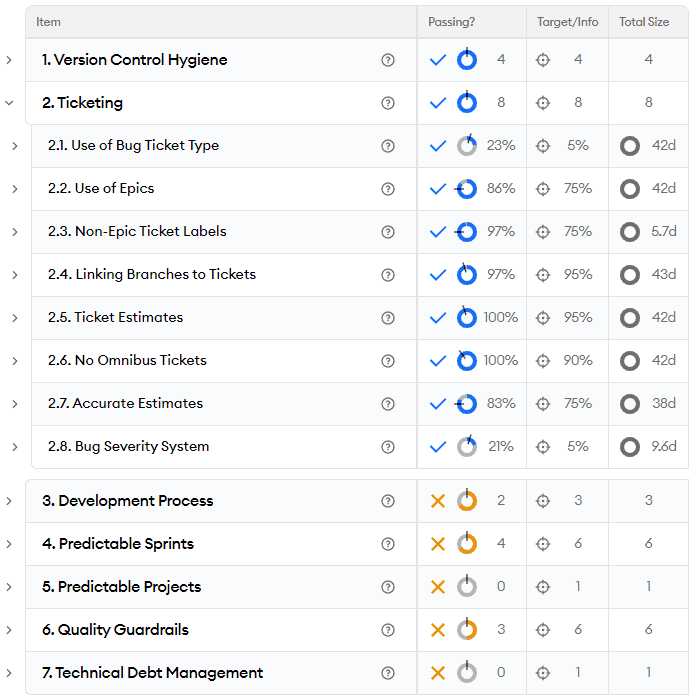Click target crosshair for Ticket Estimates
Image resolution: width=693 pixels, height=699 pixels.
[x=543, y=318]
